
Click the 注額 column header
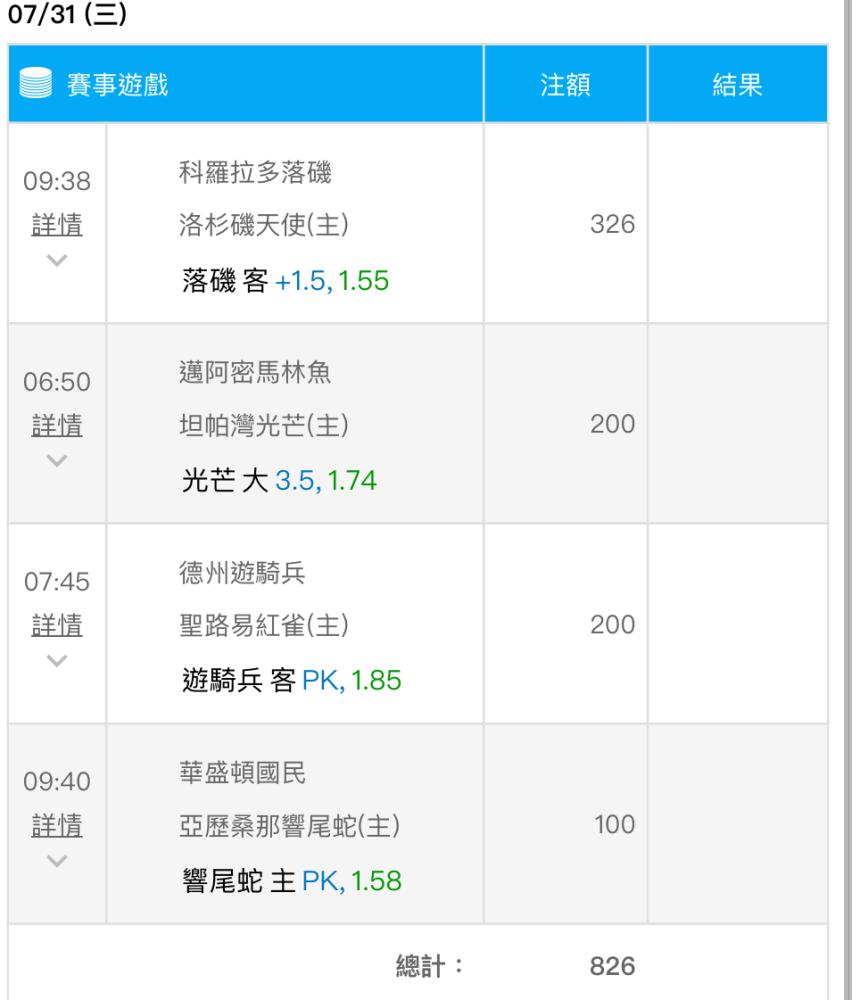point(565,84)
